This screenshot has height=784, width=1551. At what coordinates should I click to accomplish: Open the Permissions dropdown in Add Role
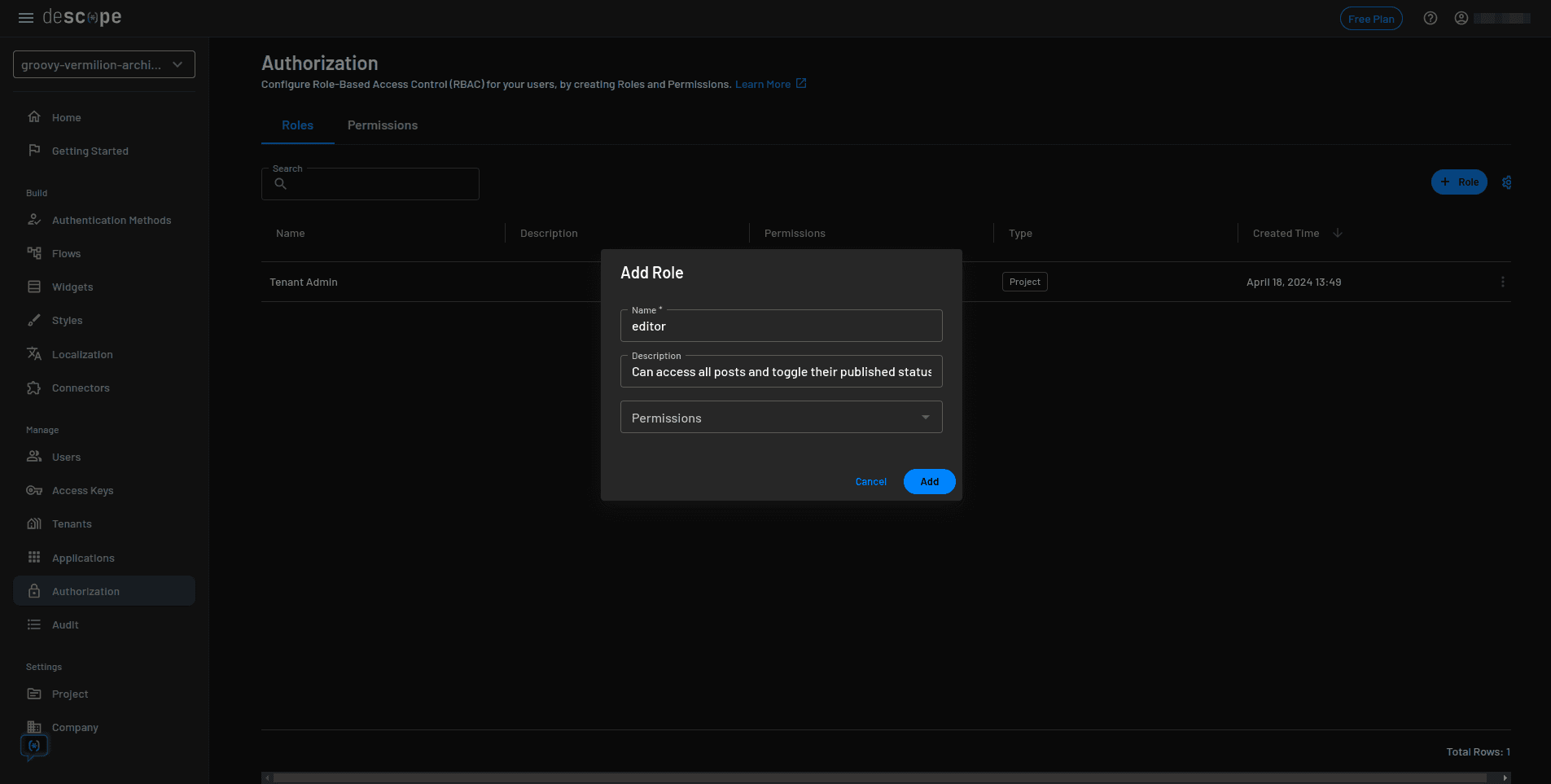point(924,417)
